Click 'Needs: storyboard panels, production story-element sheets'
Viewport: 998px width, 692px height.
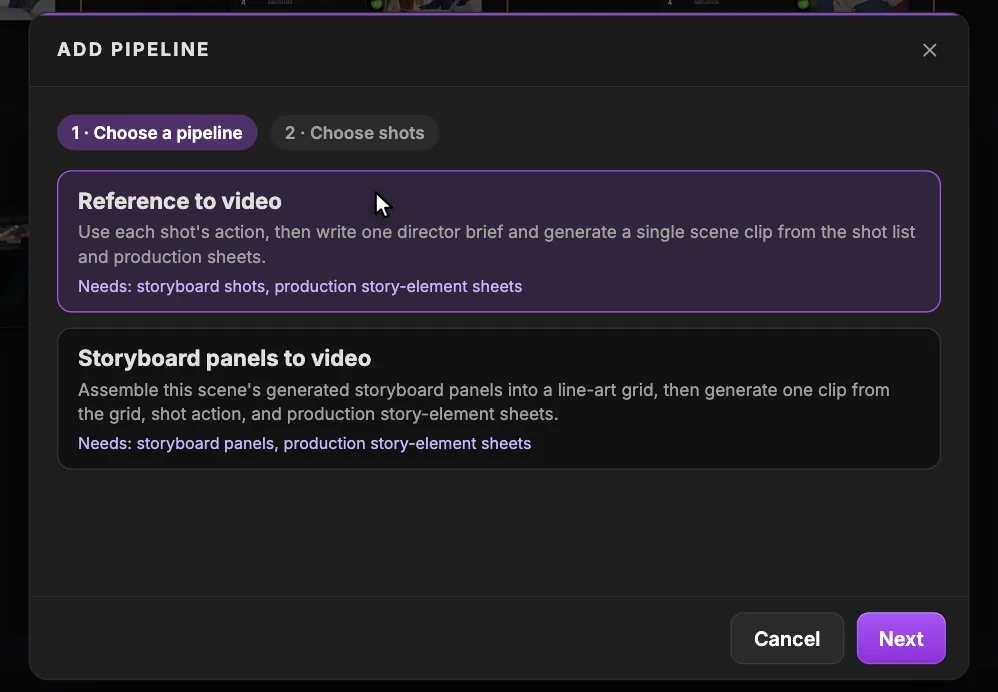[x=304, y=443]
